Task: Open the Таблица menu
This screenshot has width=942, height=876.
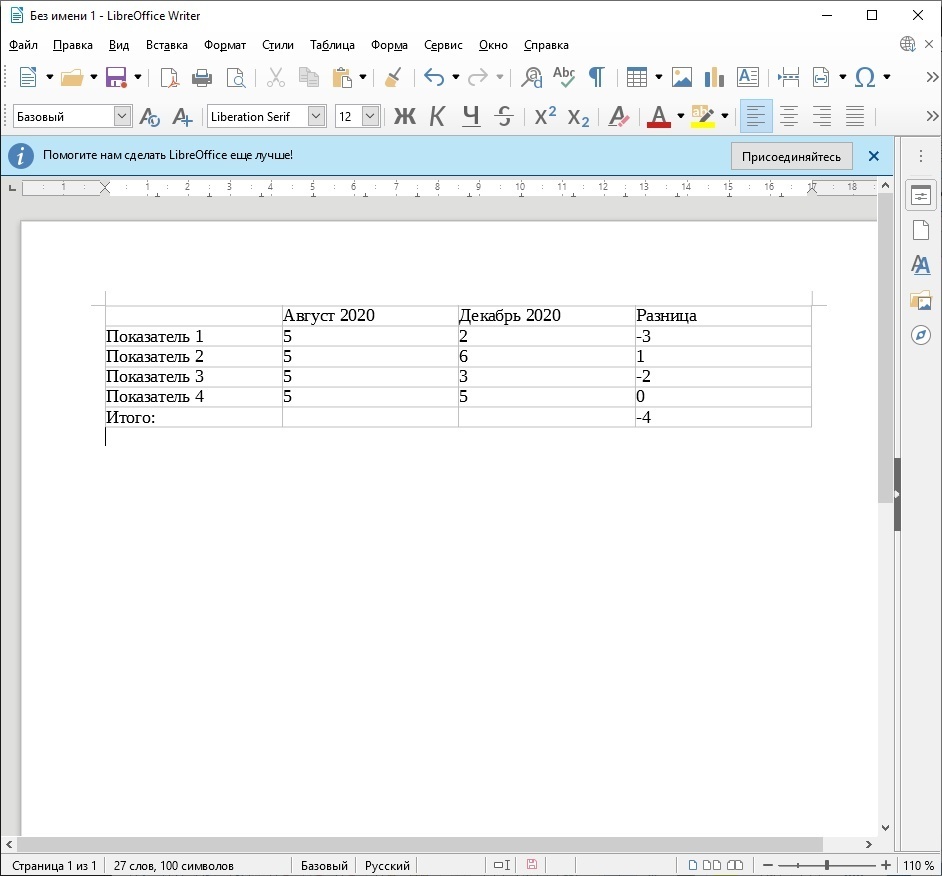Action: (x=332, y=45)
